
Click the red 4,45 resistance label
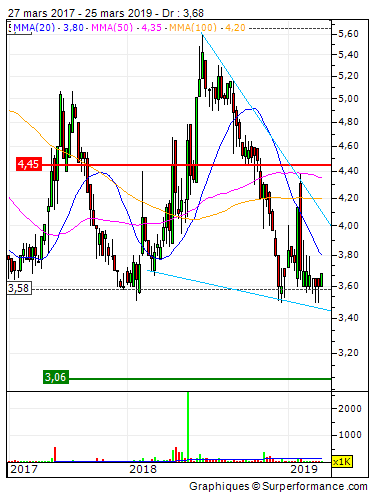pos(29,164)
